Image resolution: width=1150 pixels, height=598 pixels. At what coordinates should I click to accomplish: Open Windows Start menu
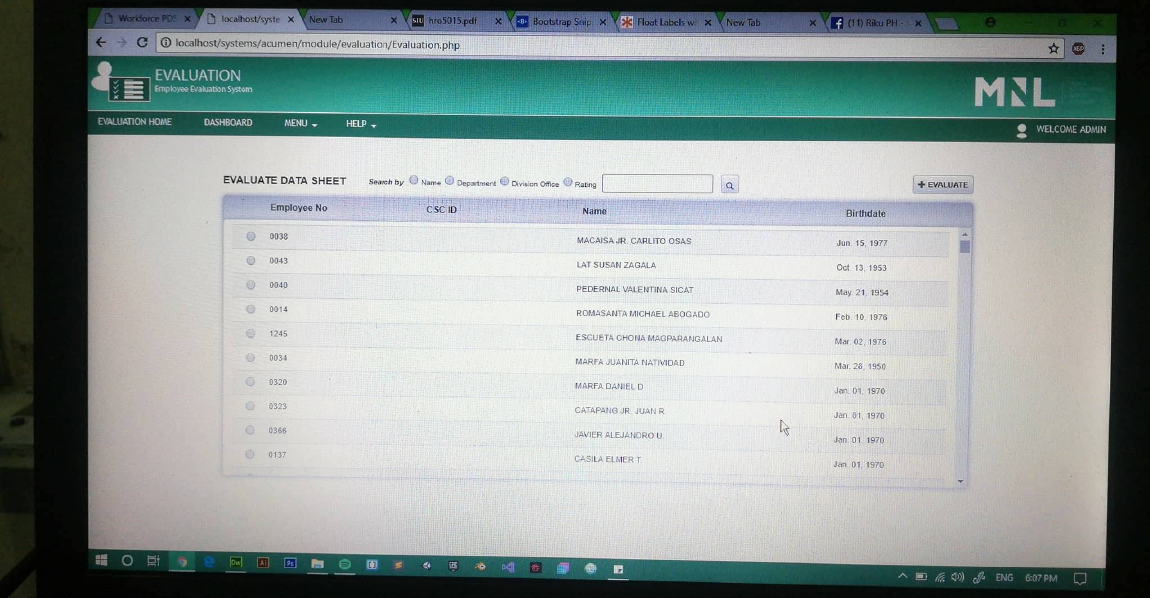(x=101, y=560)
